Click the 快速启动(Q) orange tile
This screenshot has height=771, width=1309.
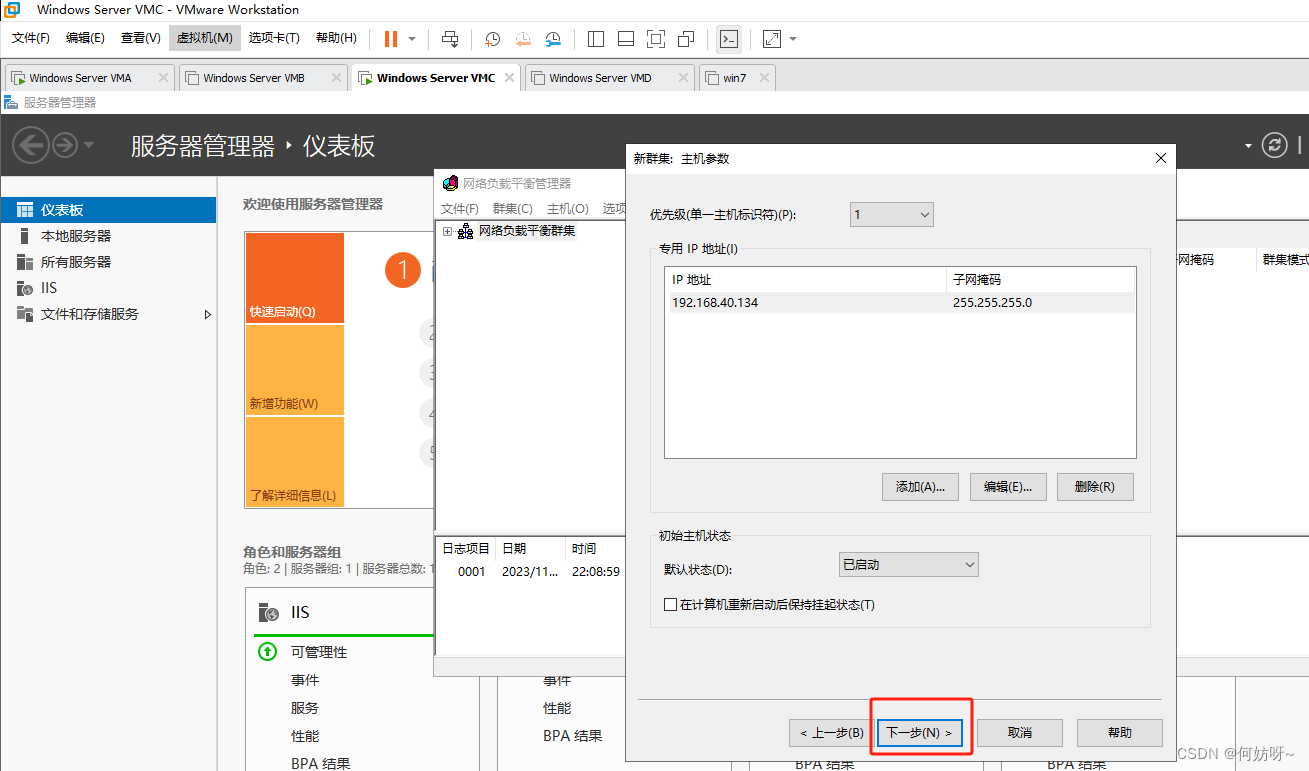point(294,278)
